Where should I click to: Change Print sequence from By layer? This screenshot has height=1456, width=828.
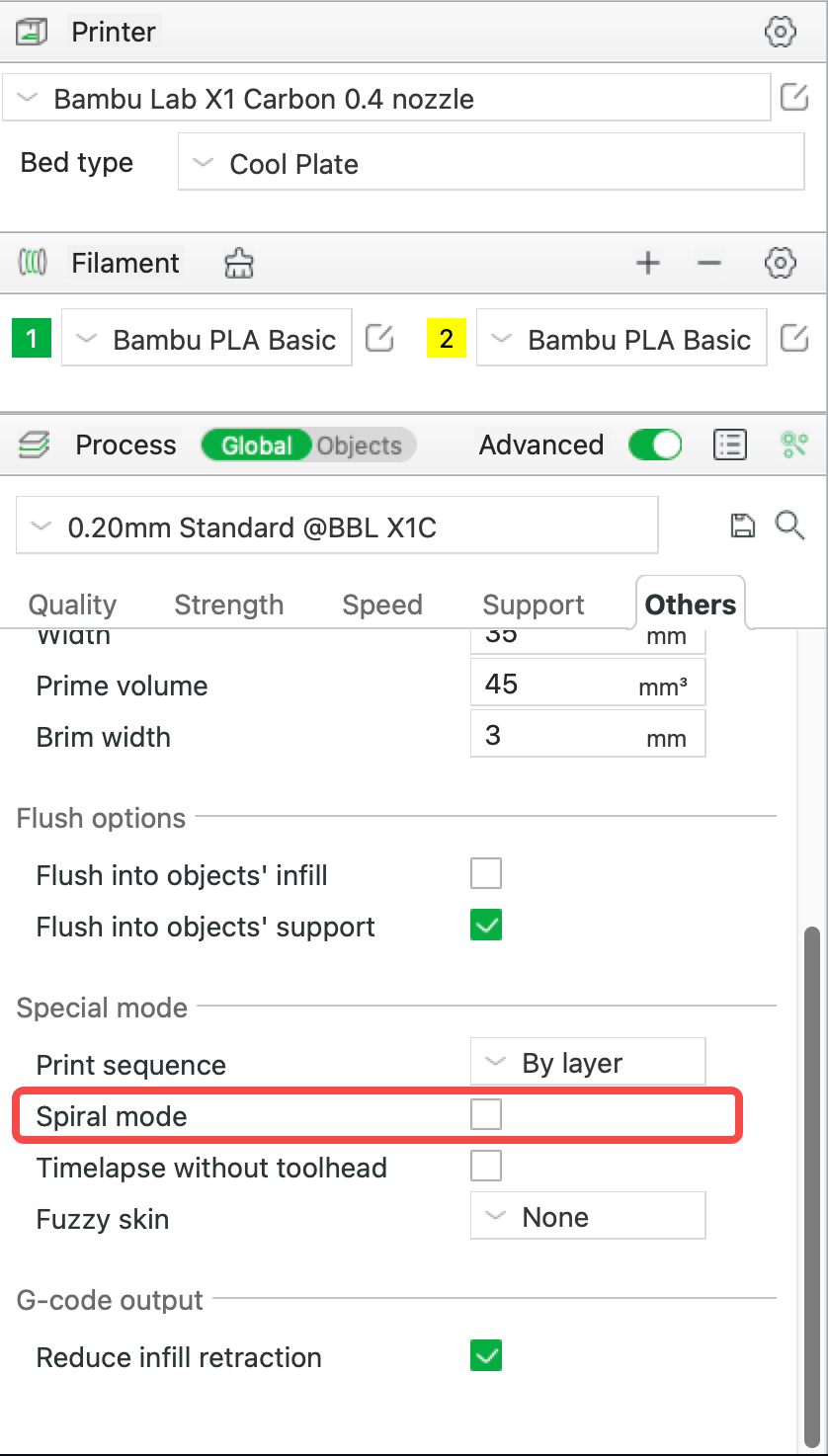click(x=587, y=1062)
